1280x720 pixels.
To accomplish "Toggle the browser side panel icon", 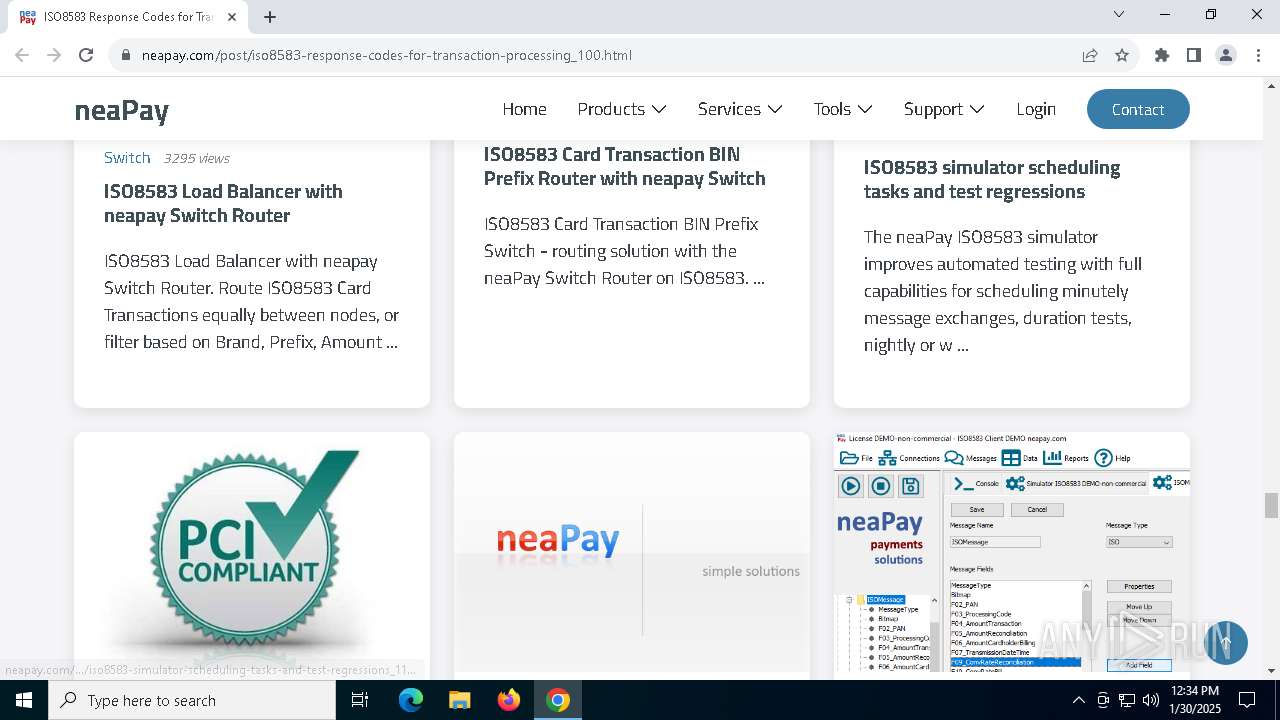I will coord(1194,55).
